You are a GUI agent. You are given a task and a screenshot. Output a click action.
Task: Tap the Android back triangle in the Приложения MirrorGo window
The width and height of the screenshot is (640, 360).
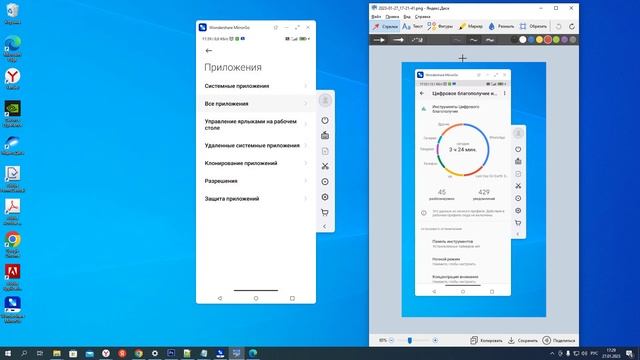pyautogui.click(x=220, y=298)
